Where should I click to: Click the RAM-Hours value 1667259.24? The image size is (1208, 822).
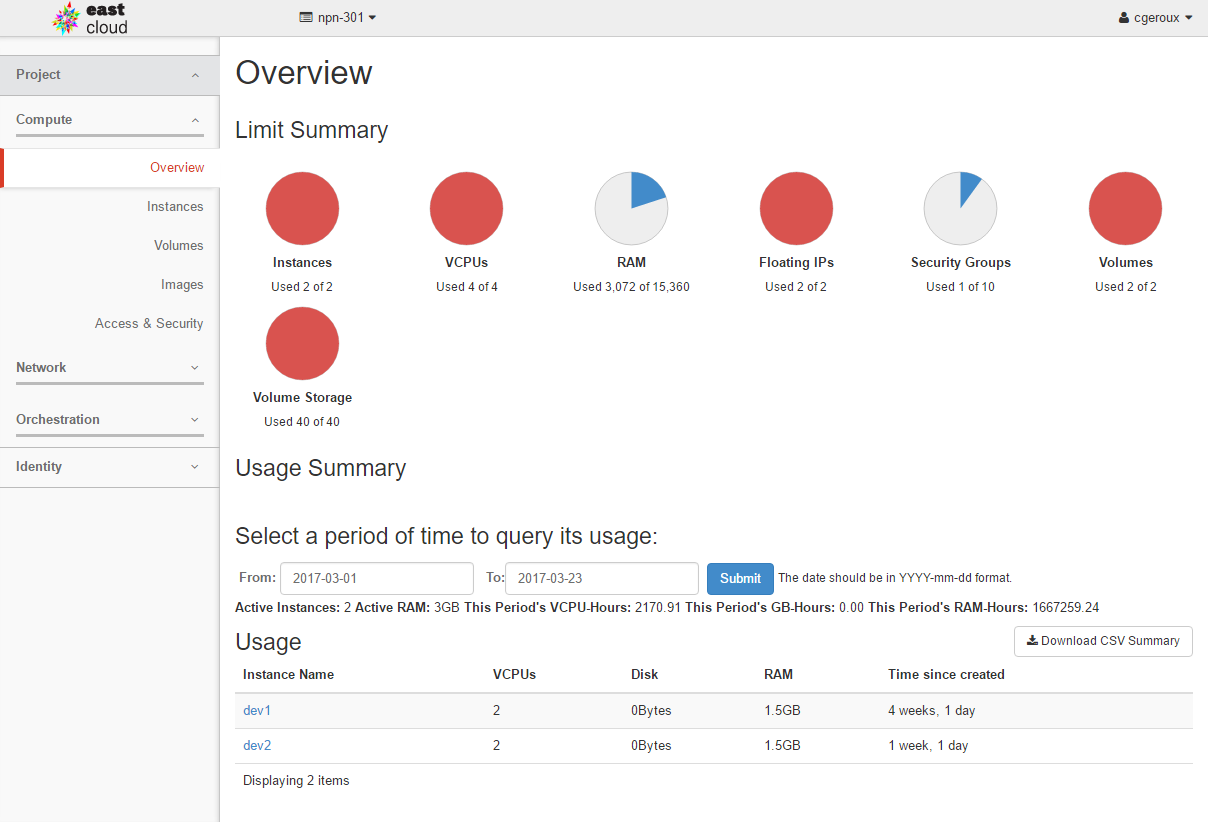[x=1065, y=608]
